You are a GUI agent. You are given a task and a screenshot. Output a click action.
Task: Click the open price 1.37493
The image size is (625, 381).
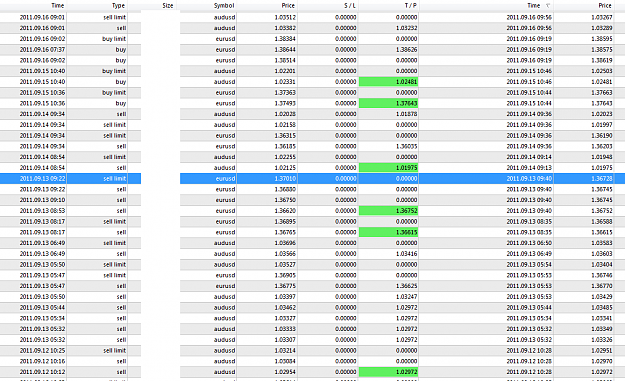coord(285,103)
